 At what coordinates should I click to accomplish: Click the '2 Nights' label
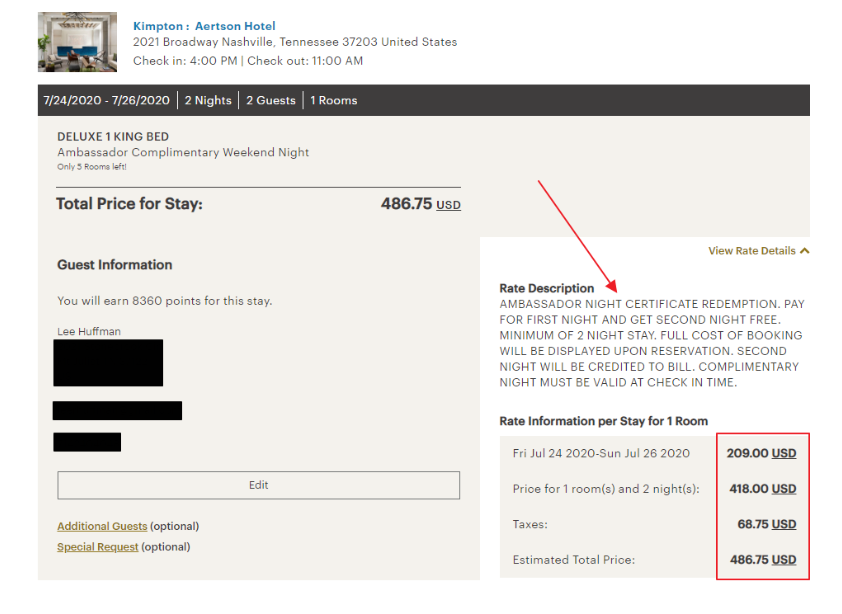coord(208,100)
